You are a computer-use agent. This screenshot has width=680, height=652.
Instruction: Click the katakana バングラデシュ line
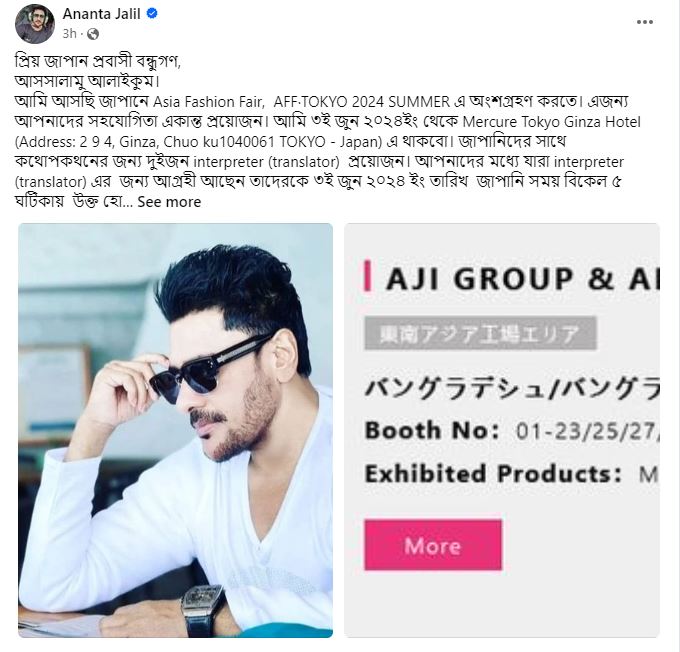point(512,387)
